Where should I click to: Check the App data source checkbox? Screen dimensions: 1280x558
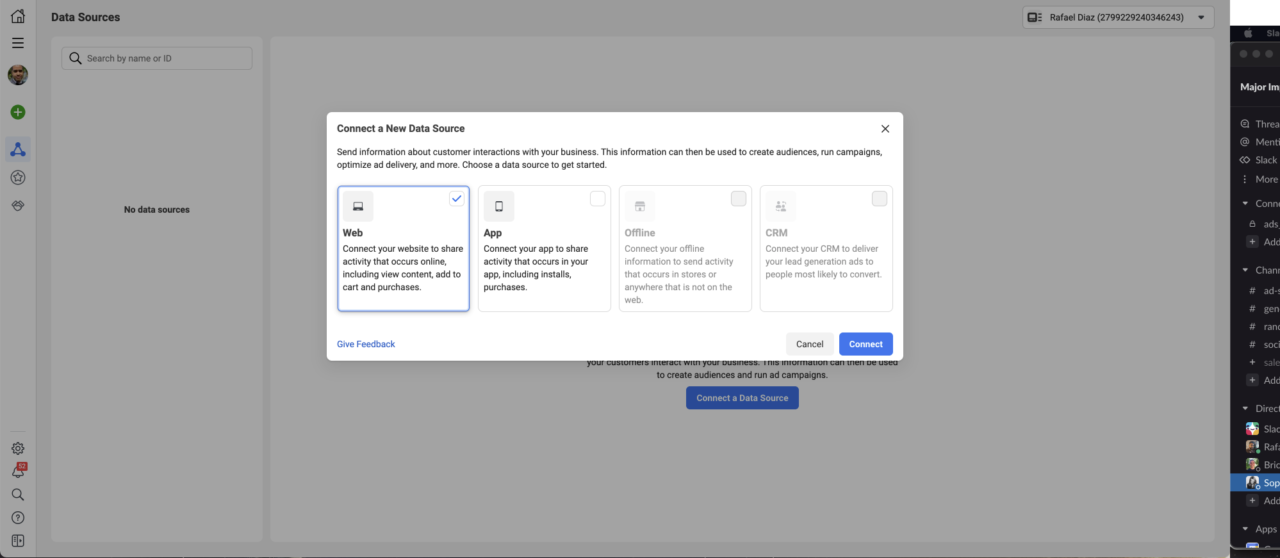click(x=597, y=198)
